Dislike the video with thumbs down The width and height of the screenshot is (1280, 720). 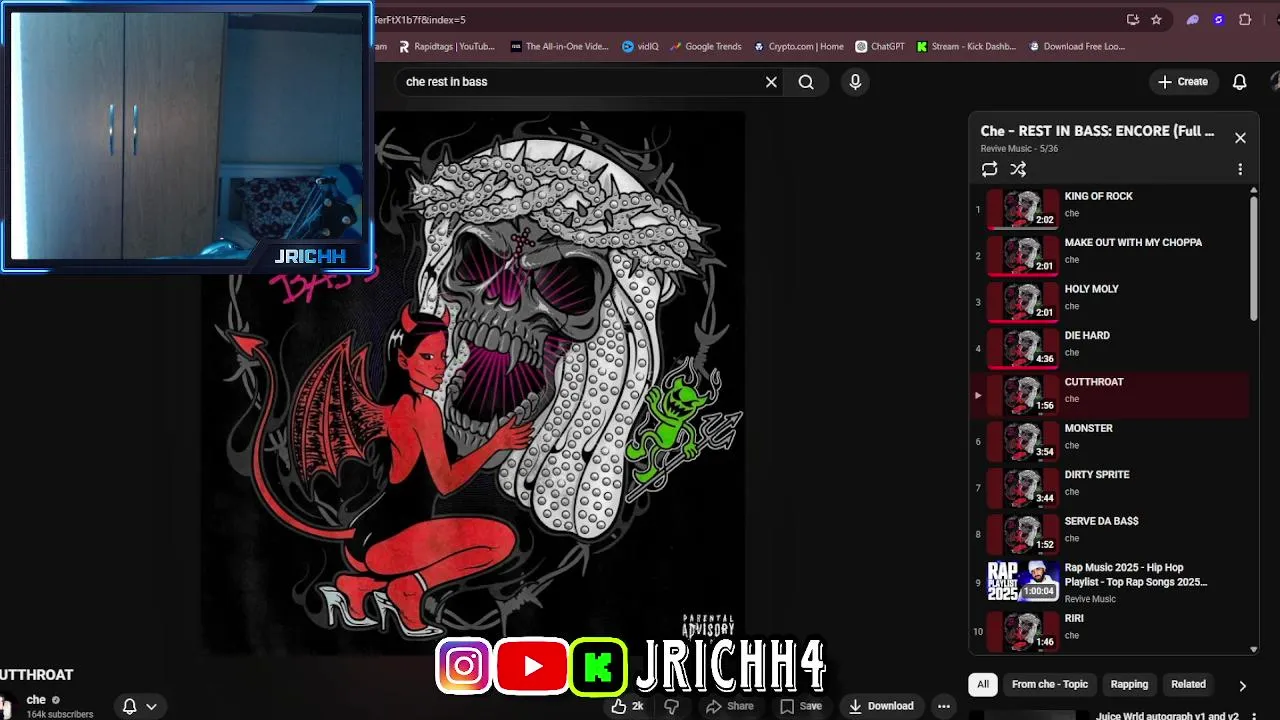(x=672, y=706)
